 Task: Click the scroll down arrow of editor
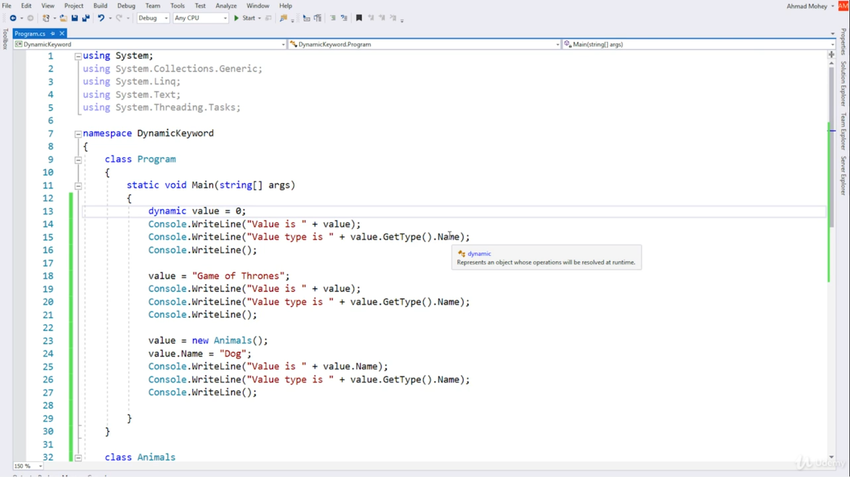coord(831,457)
